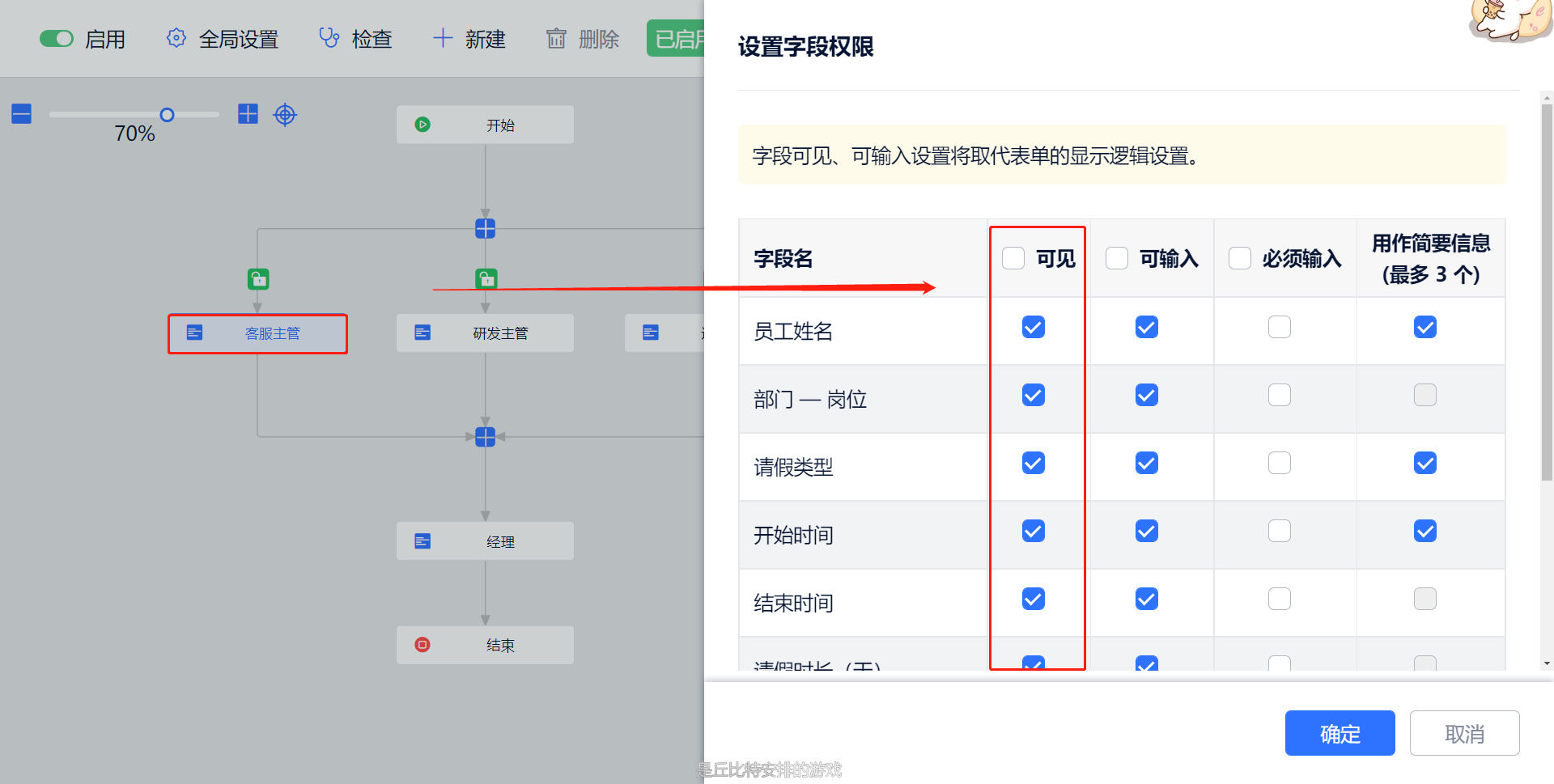The image size is (1554, 784).
Task: Check 用作简要信息 for 部门 — 岗位
Action: (x=1424, y=395)
